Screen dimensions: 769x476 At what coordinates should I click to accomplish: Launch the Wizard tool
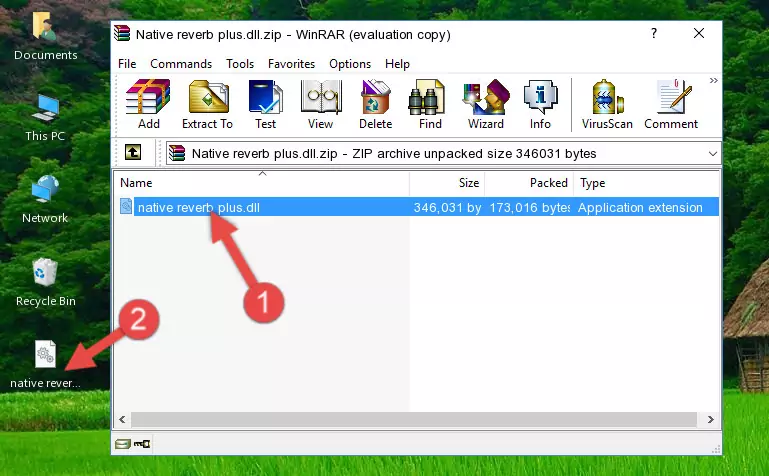pos(486,104)
